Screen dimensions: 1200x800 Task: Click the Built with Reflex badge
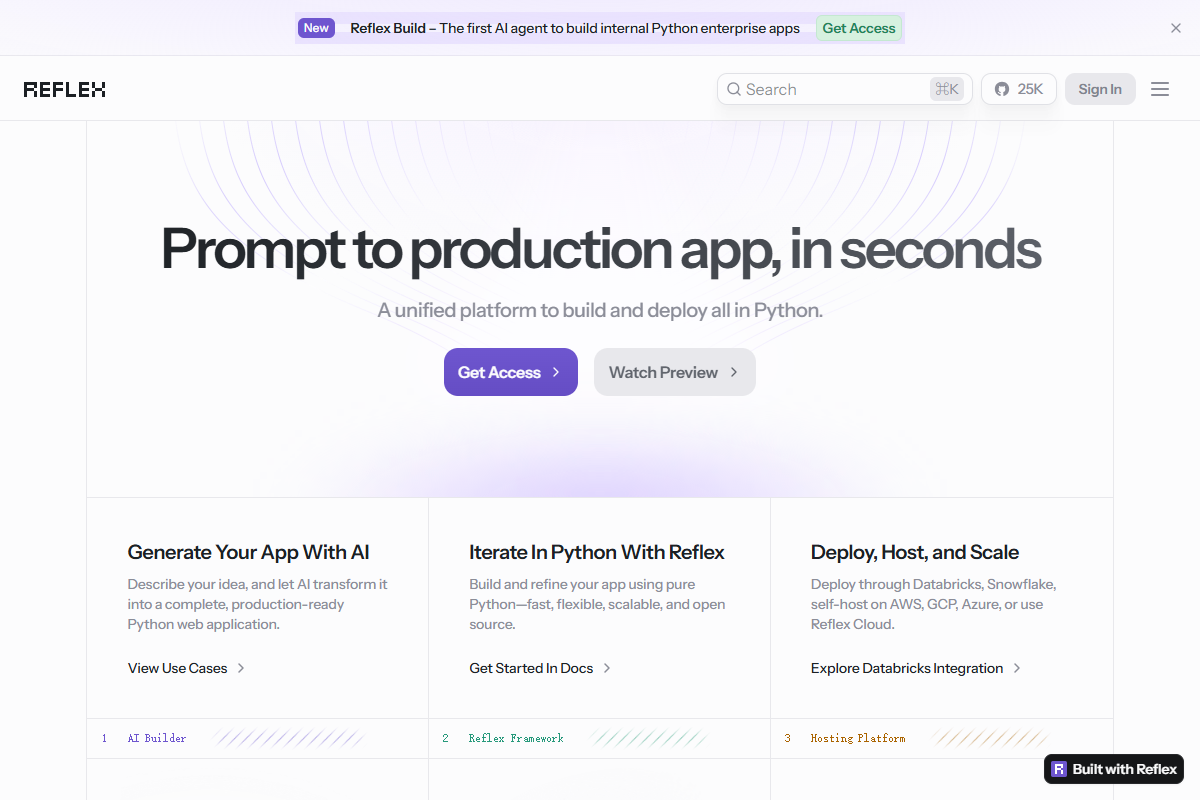pos(1114,769)
